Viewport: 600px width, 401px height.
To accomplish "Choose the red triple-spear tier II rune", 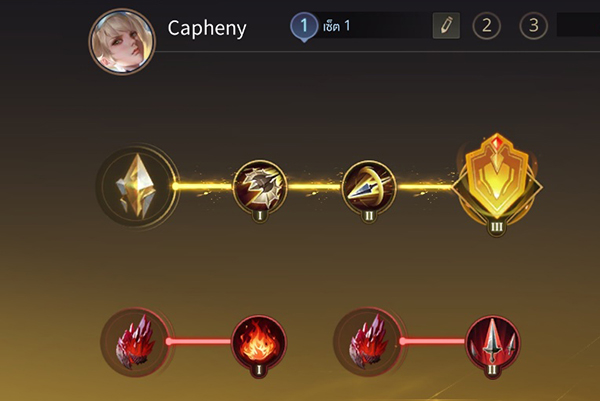I will coord(492,342).
